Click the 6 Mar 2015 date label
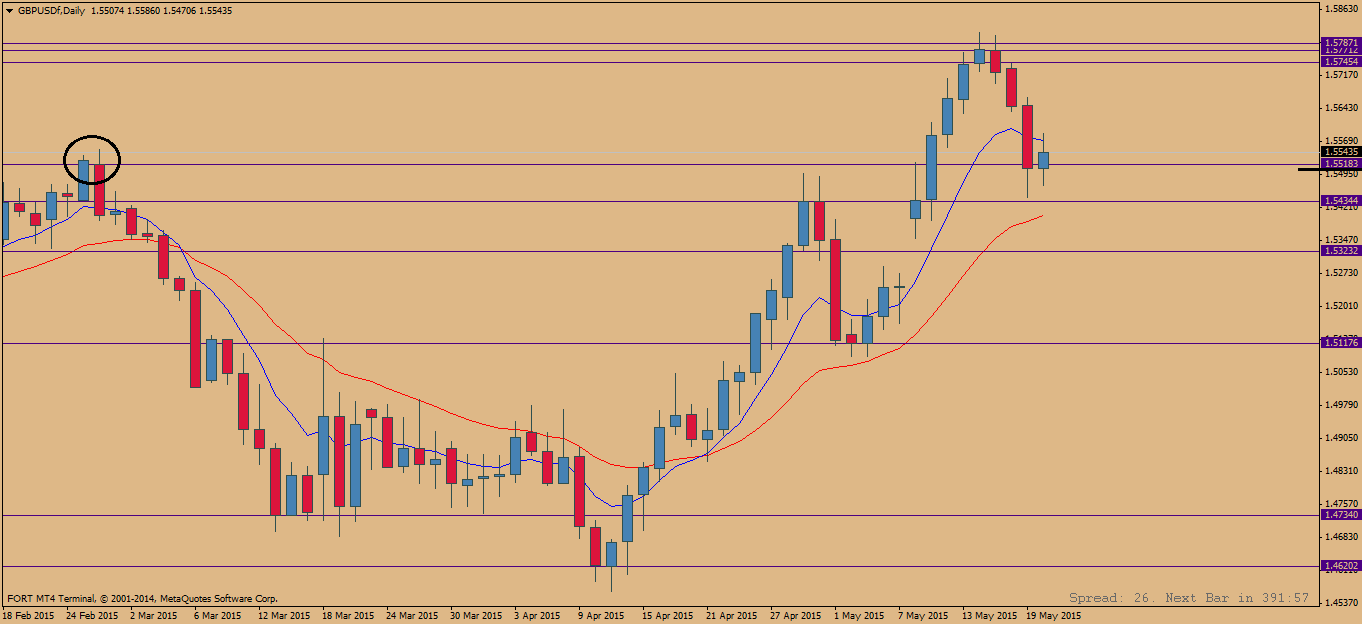 (x=218, y=616)
